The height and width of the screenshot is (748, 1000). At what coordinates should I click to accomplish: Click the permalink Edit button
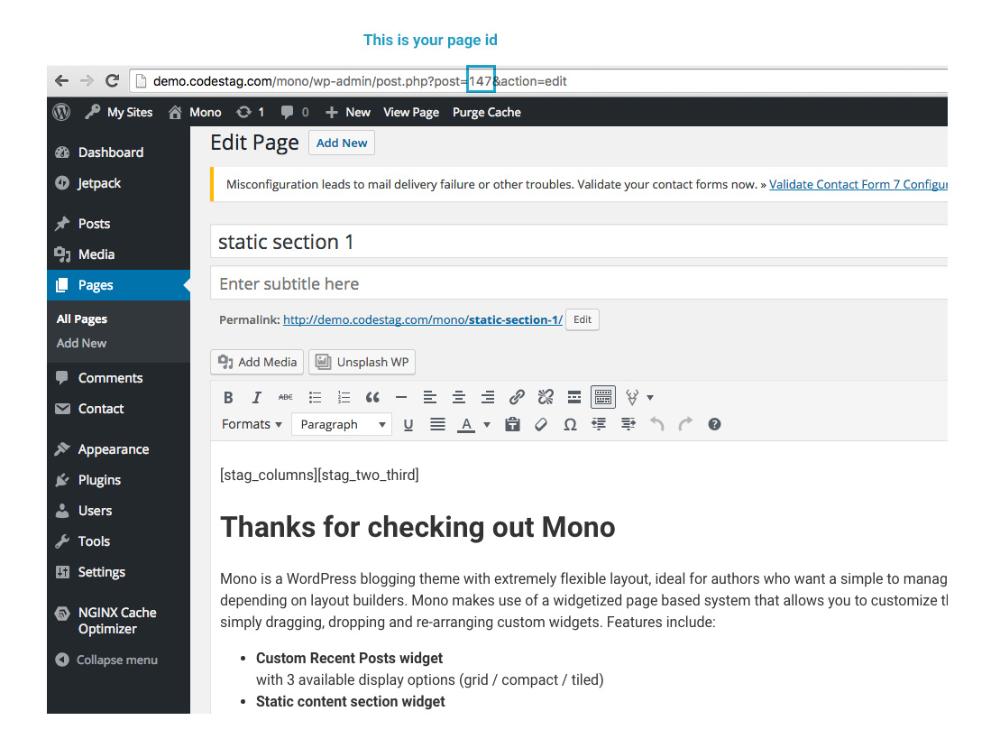pos(582,319)
